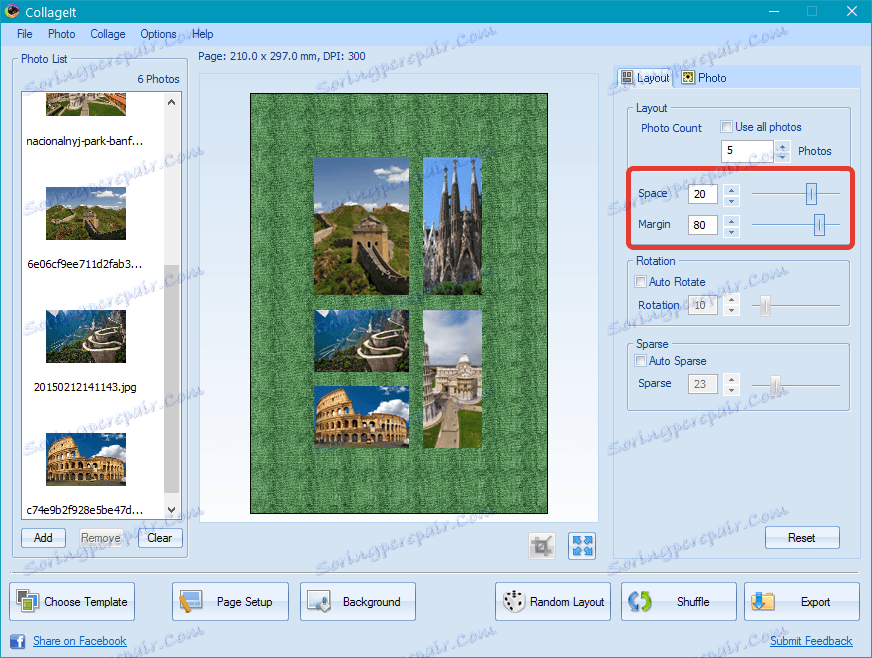This screenshot has height=658, width=872.
Task: Open the File menu
Action: click(x=24, y=34)
